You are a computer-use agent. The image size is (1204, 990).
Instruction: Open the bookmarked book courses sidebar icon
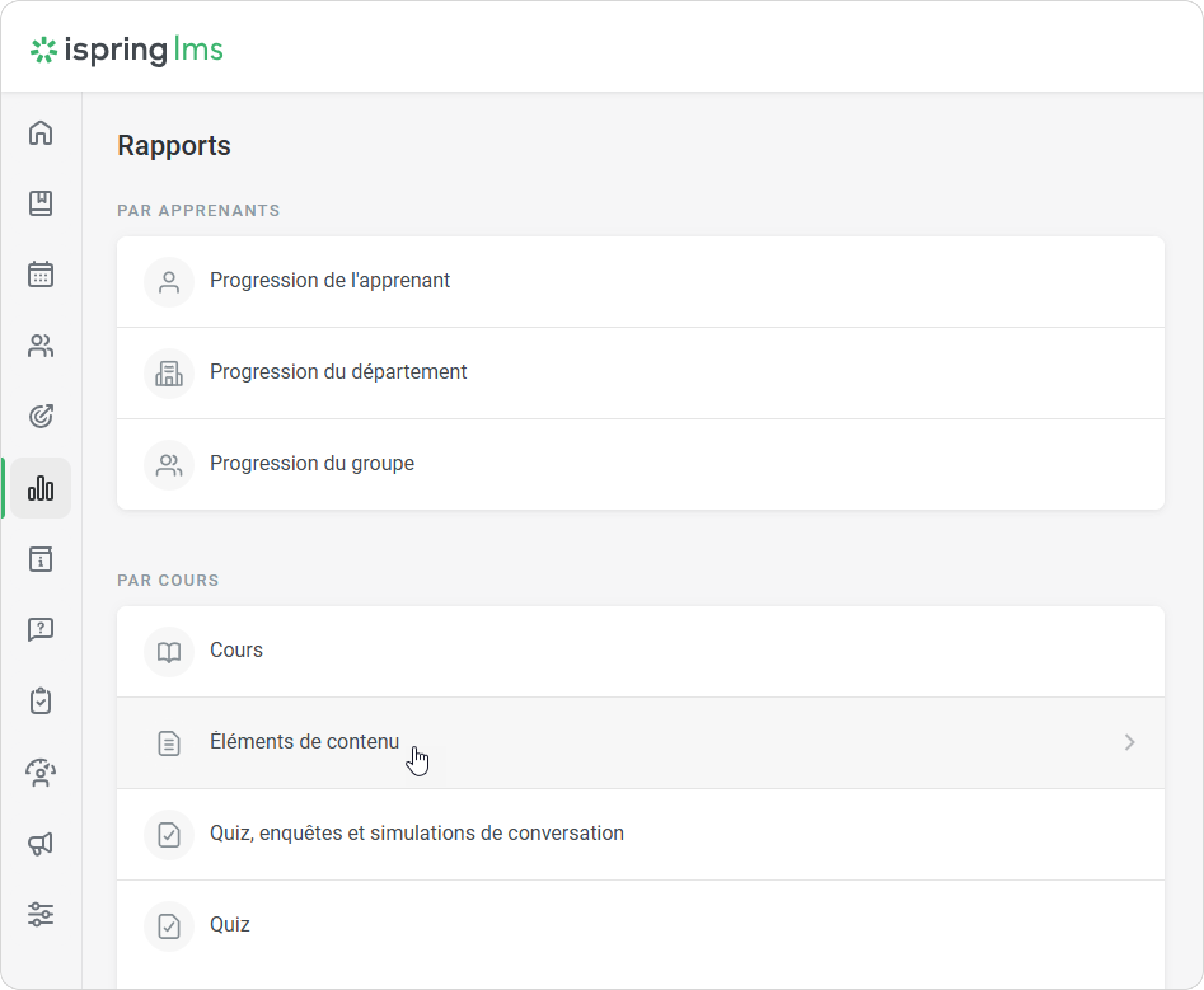(x=41, y=203)
